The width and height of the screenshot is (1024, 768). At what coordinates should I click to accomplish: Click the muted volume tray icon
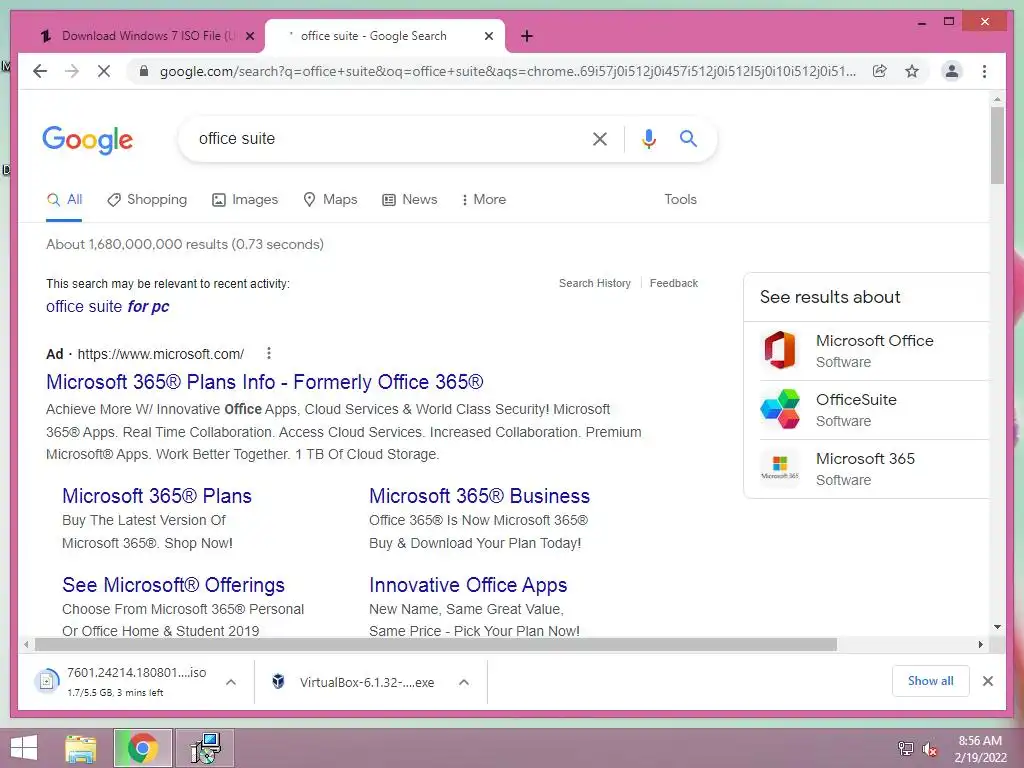(x=929, y=749)
